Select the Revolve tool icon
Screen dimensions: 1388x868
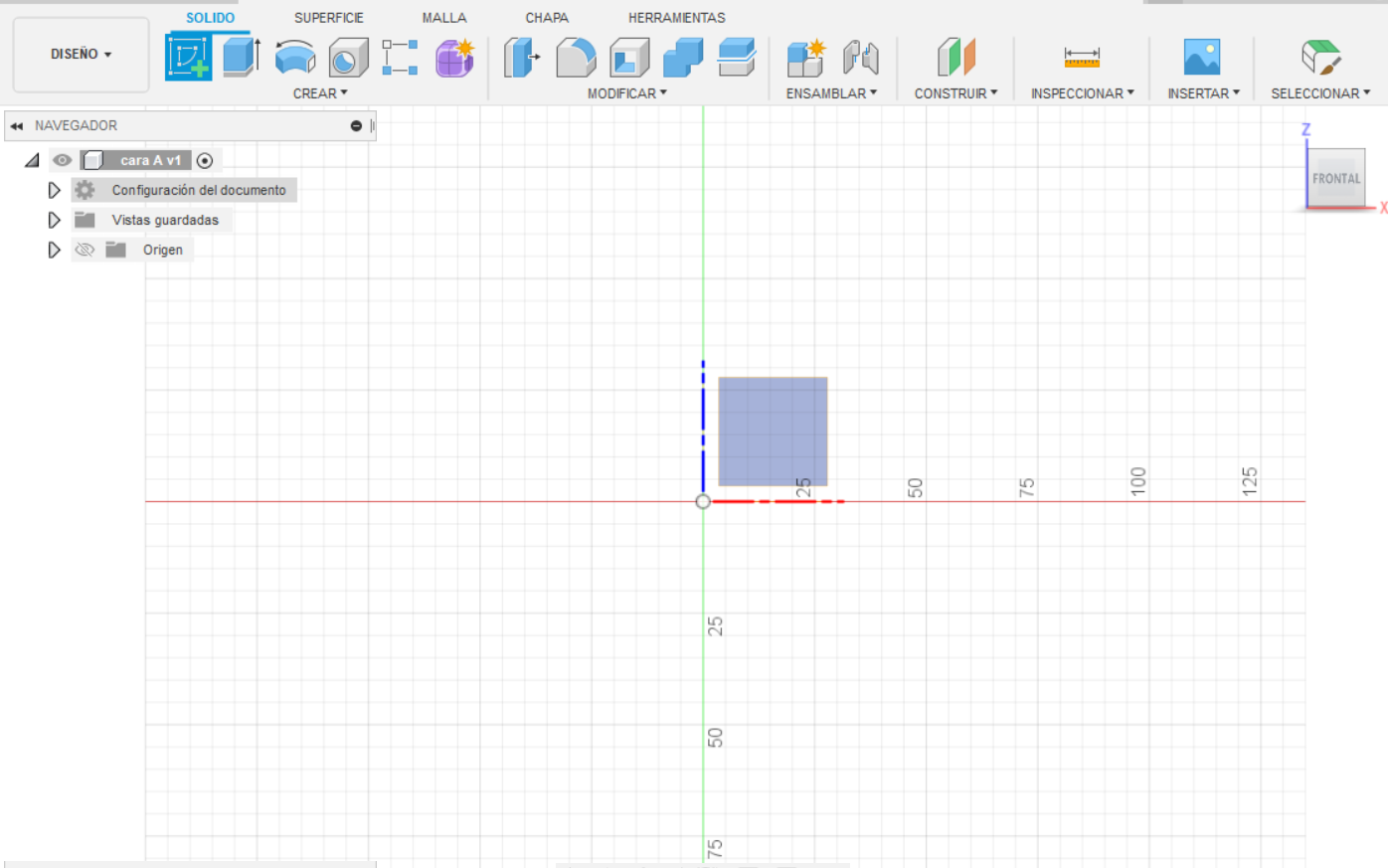pyautogui.click(x=295, y=58)
